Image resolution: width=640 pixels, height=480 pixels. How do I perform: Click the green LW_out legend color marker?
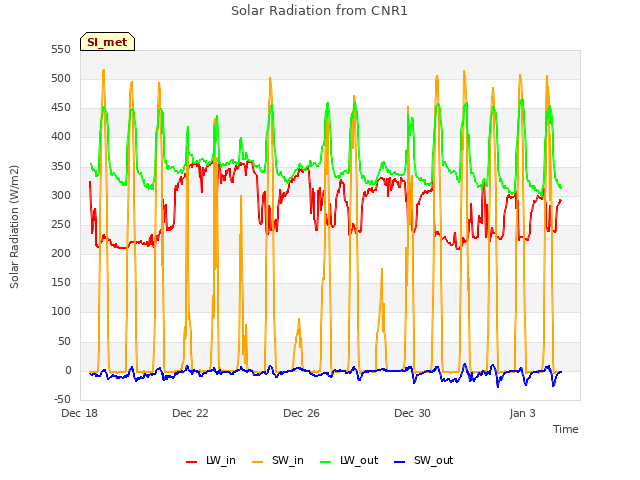326,462
